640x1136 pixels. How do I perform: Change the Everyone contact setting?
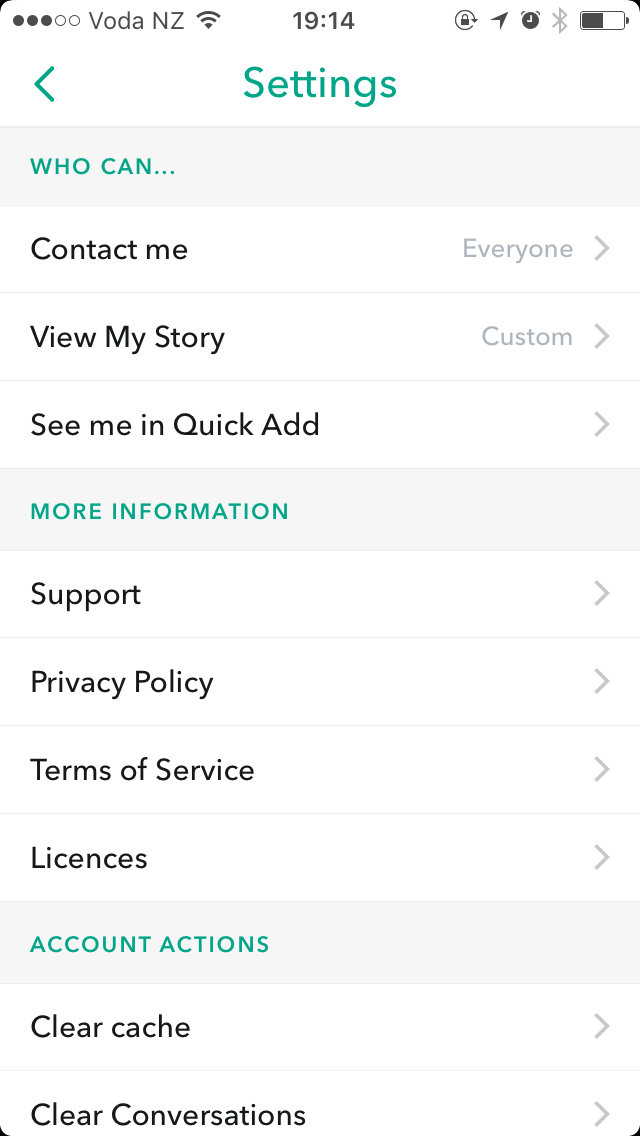(518, 249)
